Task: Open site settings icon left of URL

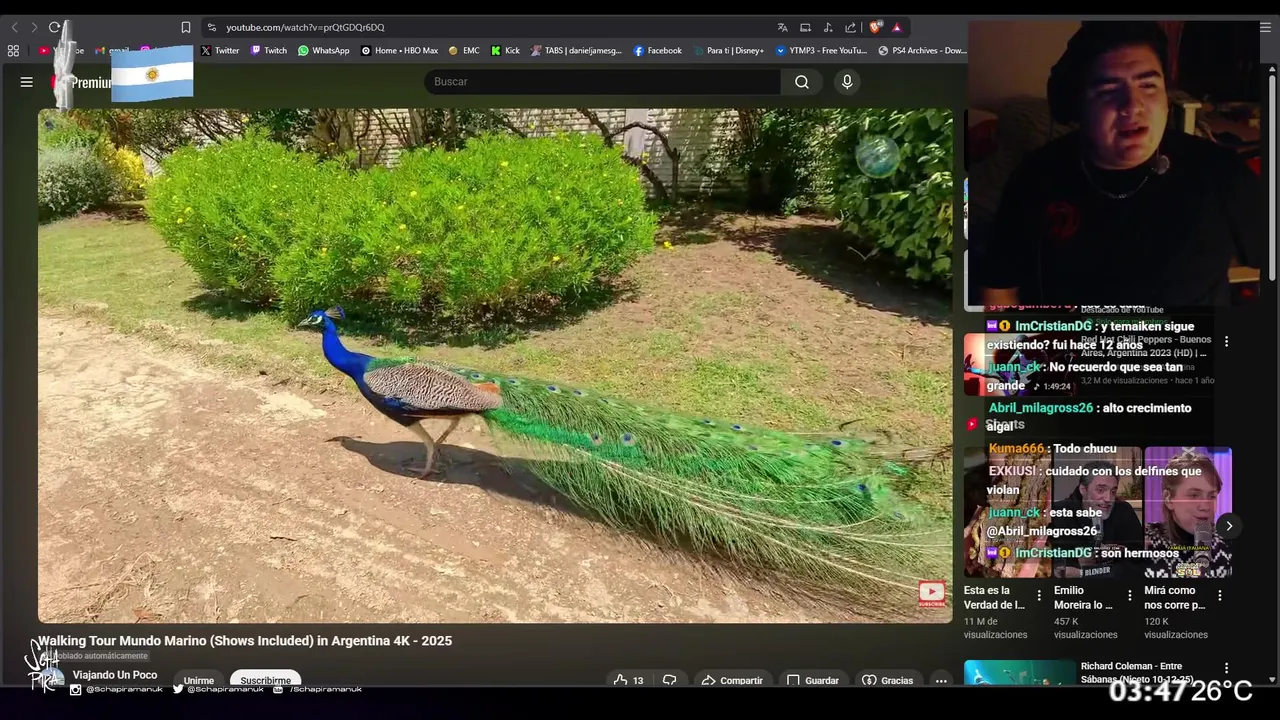Action: [x=211, y=27]
